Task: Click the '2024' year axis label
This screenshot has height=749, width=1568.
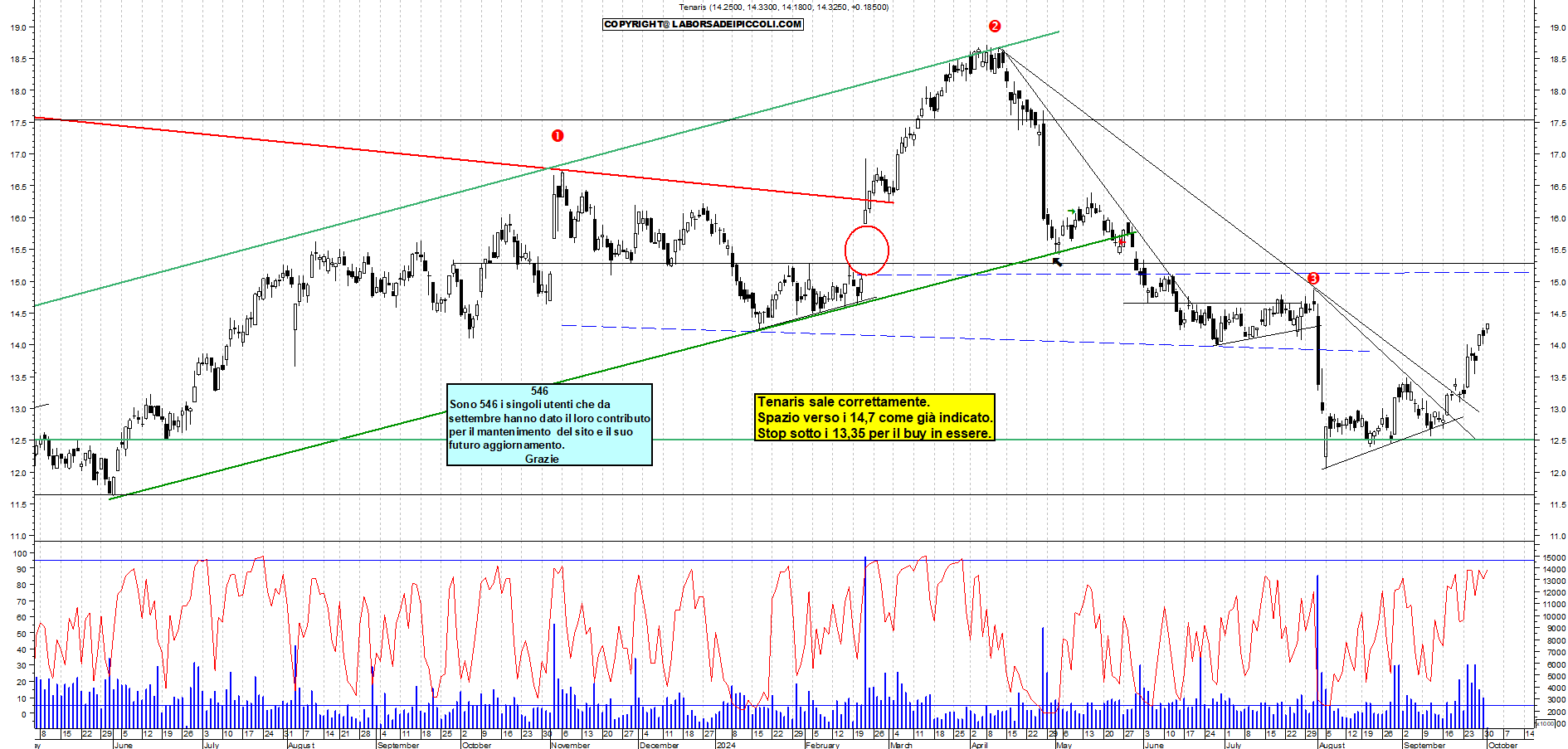Action: click(x=726, y=745)
